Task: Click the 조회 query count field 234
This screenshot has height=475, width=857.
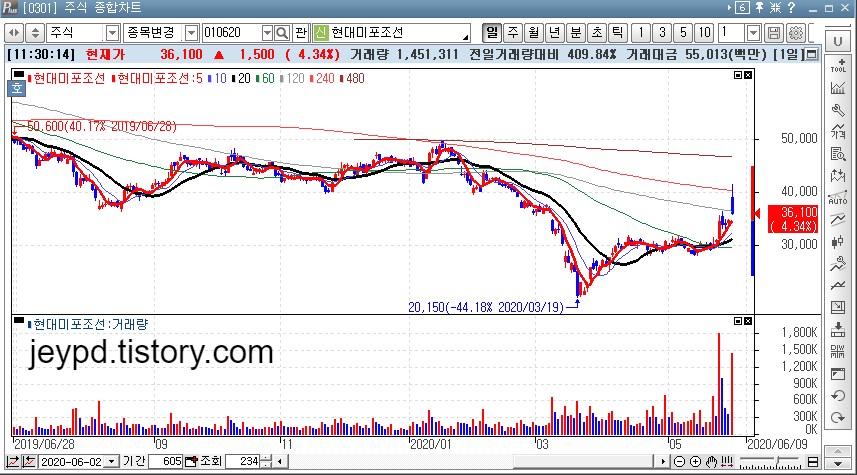Action: (x=243, y=462)
